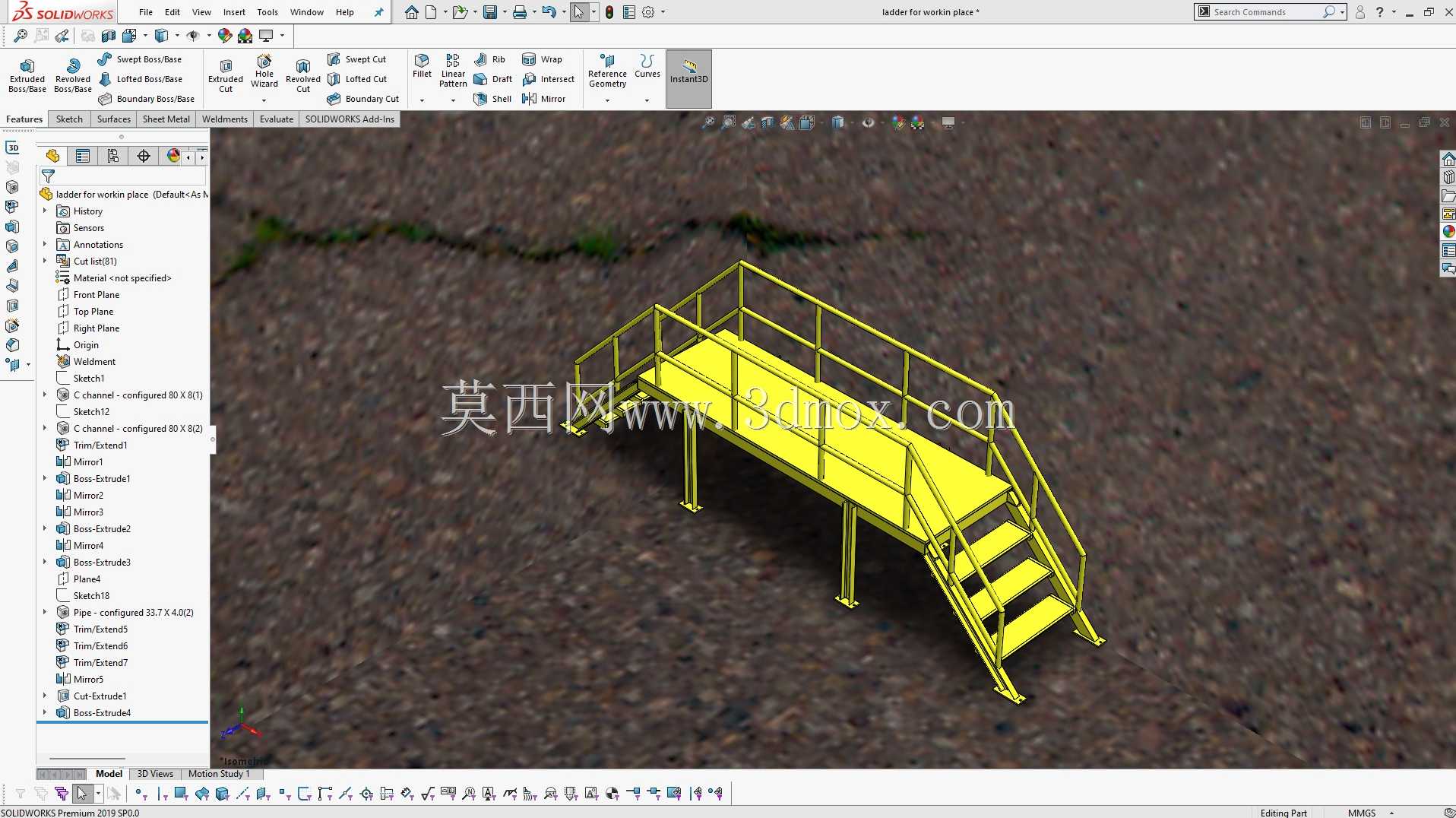Click the Save icon in the top toolbar
This screenshot has width=1456, height=818.
coord(490,12)
